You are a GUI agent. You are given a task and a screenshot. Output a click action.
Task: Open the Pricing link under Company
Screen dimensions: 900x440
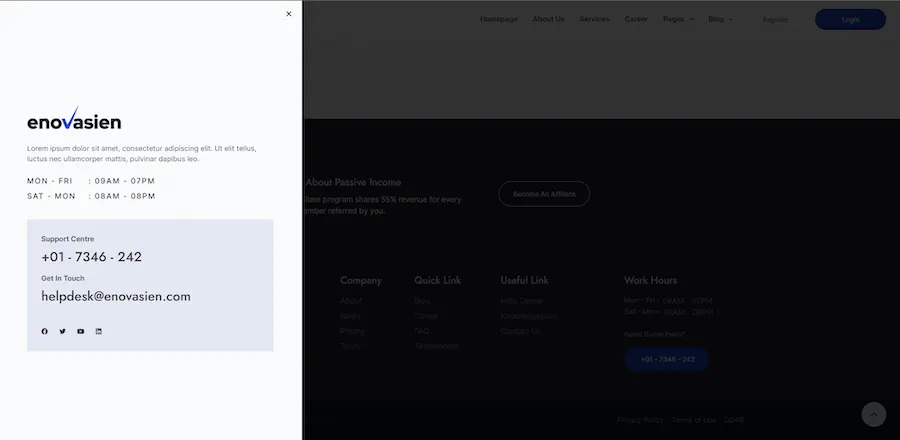[x=352, y=331]
